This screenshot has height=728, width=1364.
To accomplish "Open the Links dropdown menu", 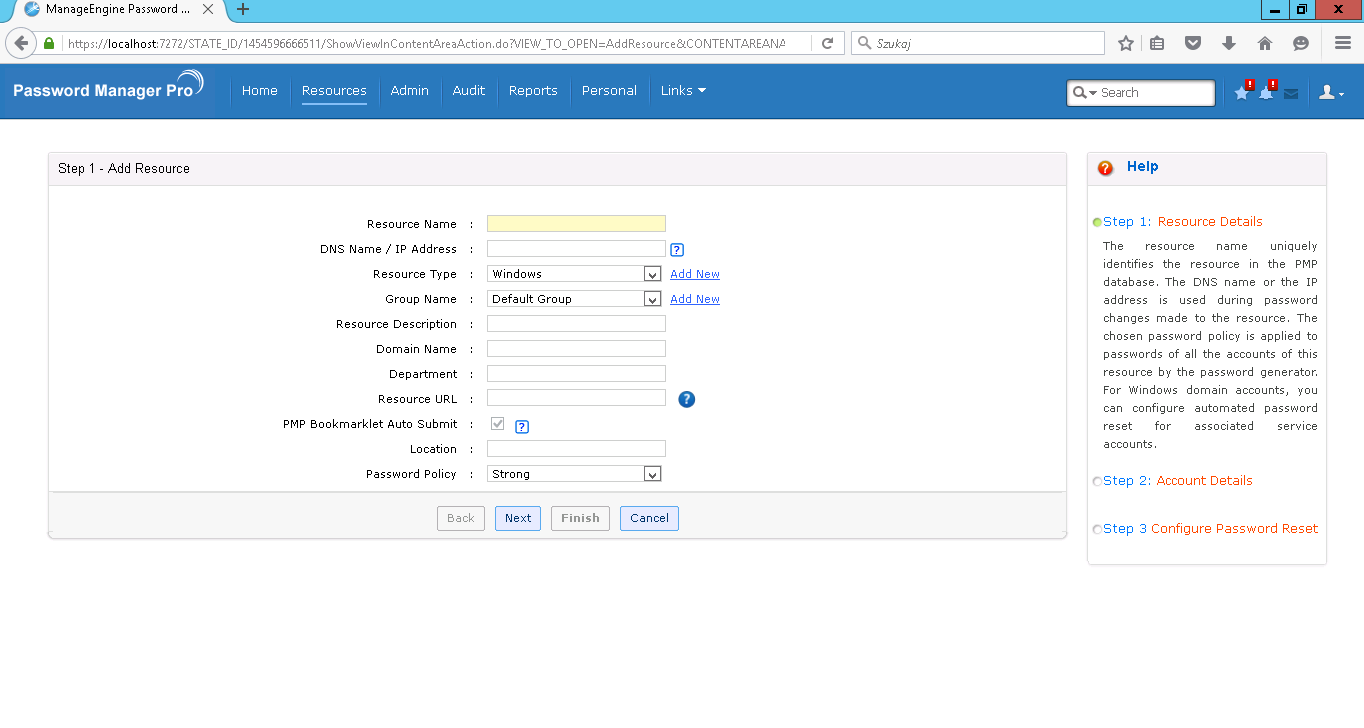I will point(683,91).
